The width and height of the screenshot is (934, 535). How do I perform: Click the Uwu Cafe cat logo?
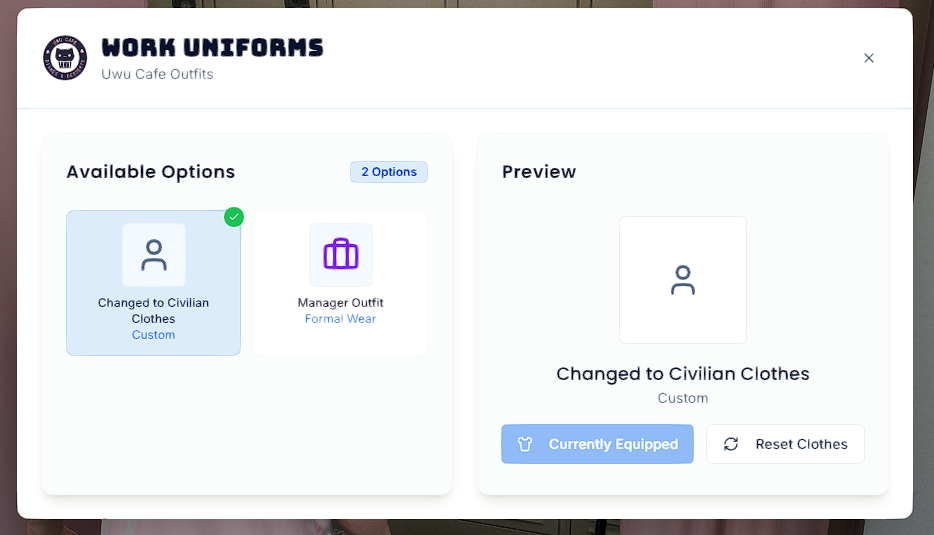65,58
